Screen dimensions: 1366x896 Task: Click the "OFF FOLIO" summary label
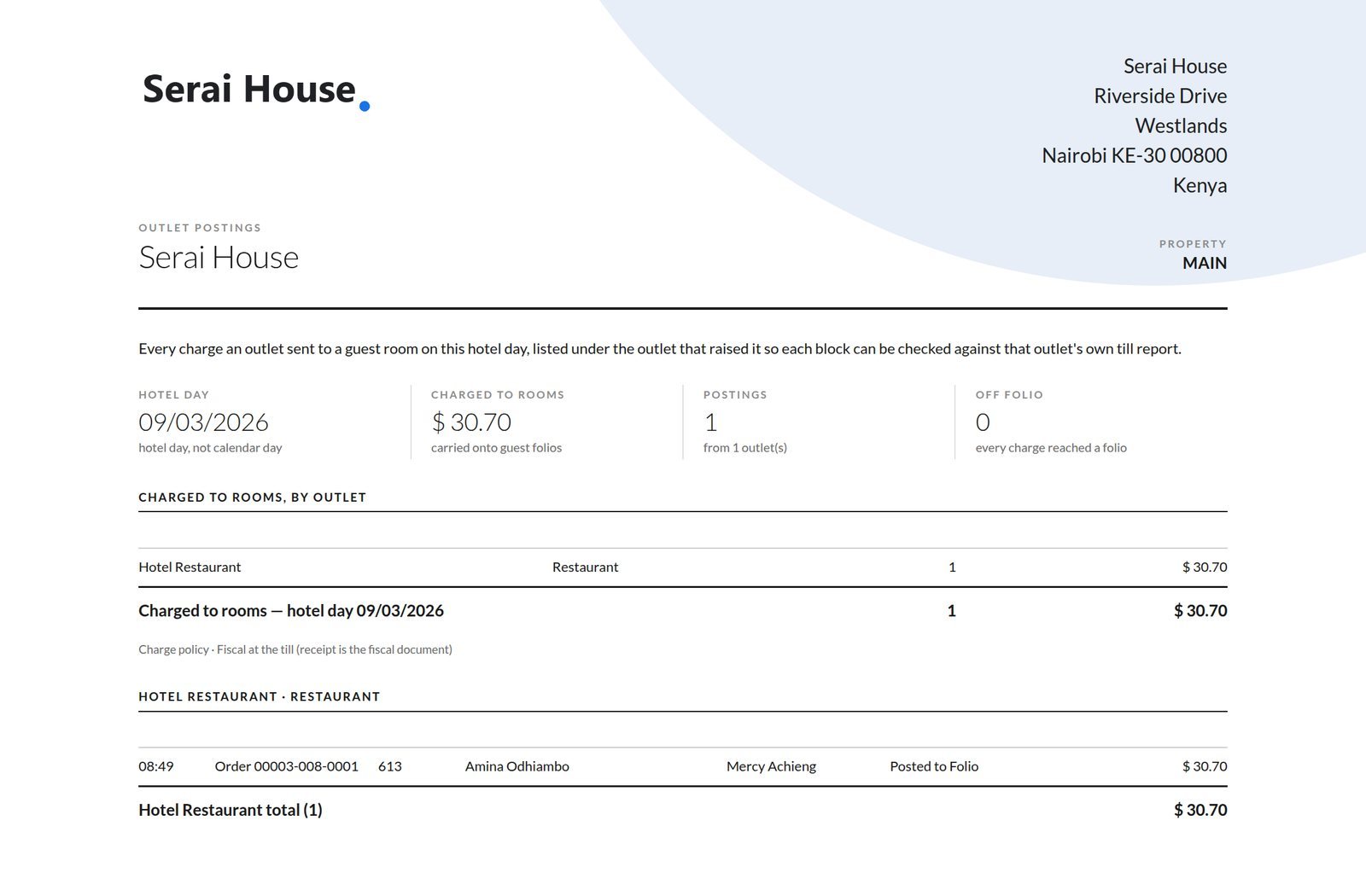(1009, 395)
